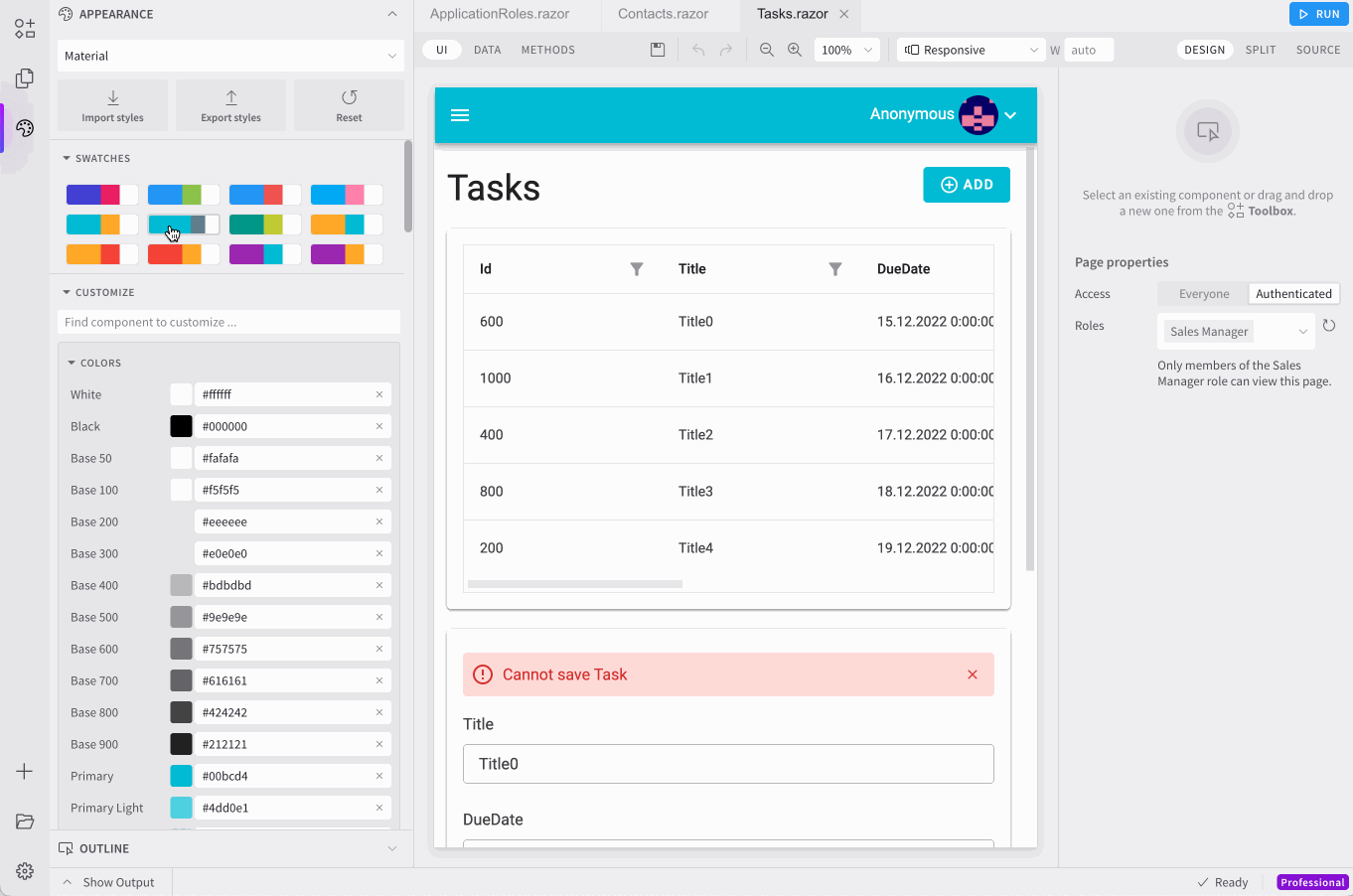
Task: Switch to Contacts.razor tab
Action: click(664, 14)
